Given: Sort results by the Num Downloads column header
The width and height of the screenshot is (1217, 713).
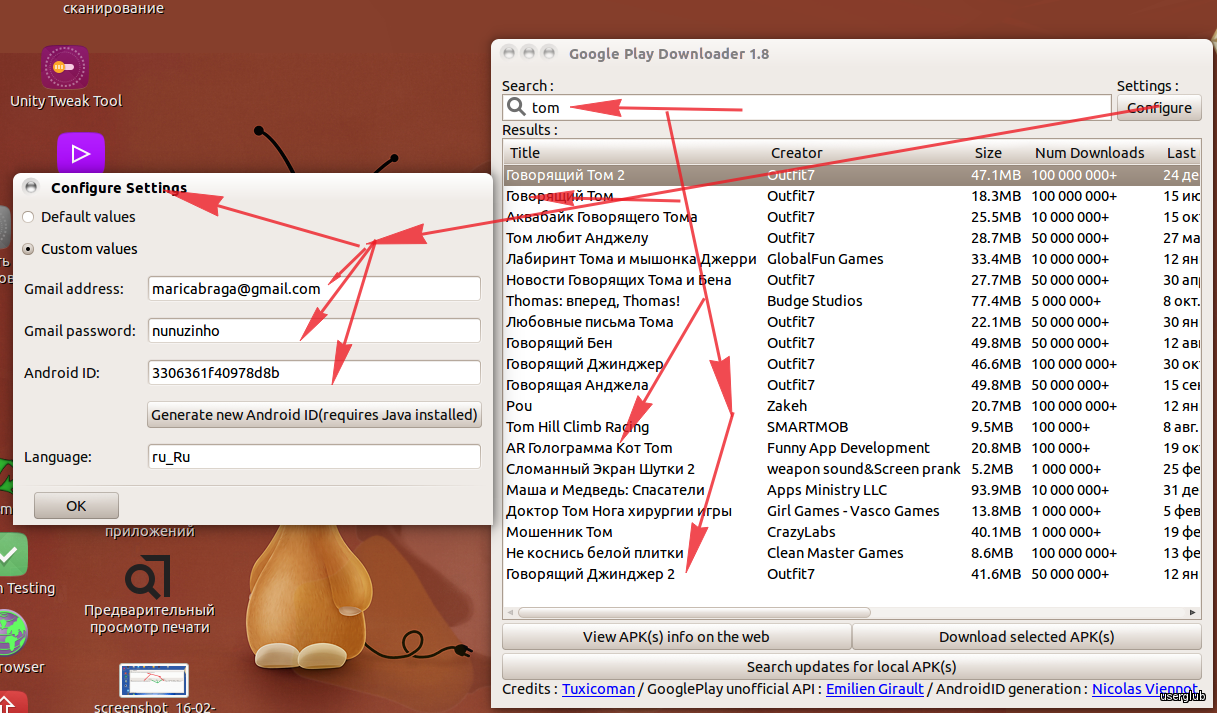Looking at the screenshot, I should click(1095, 153).
